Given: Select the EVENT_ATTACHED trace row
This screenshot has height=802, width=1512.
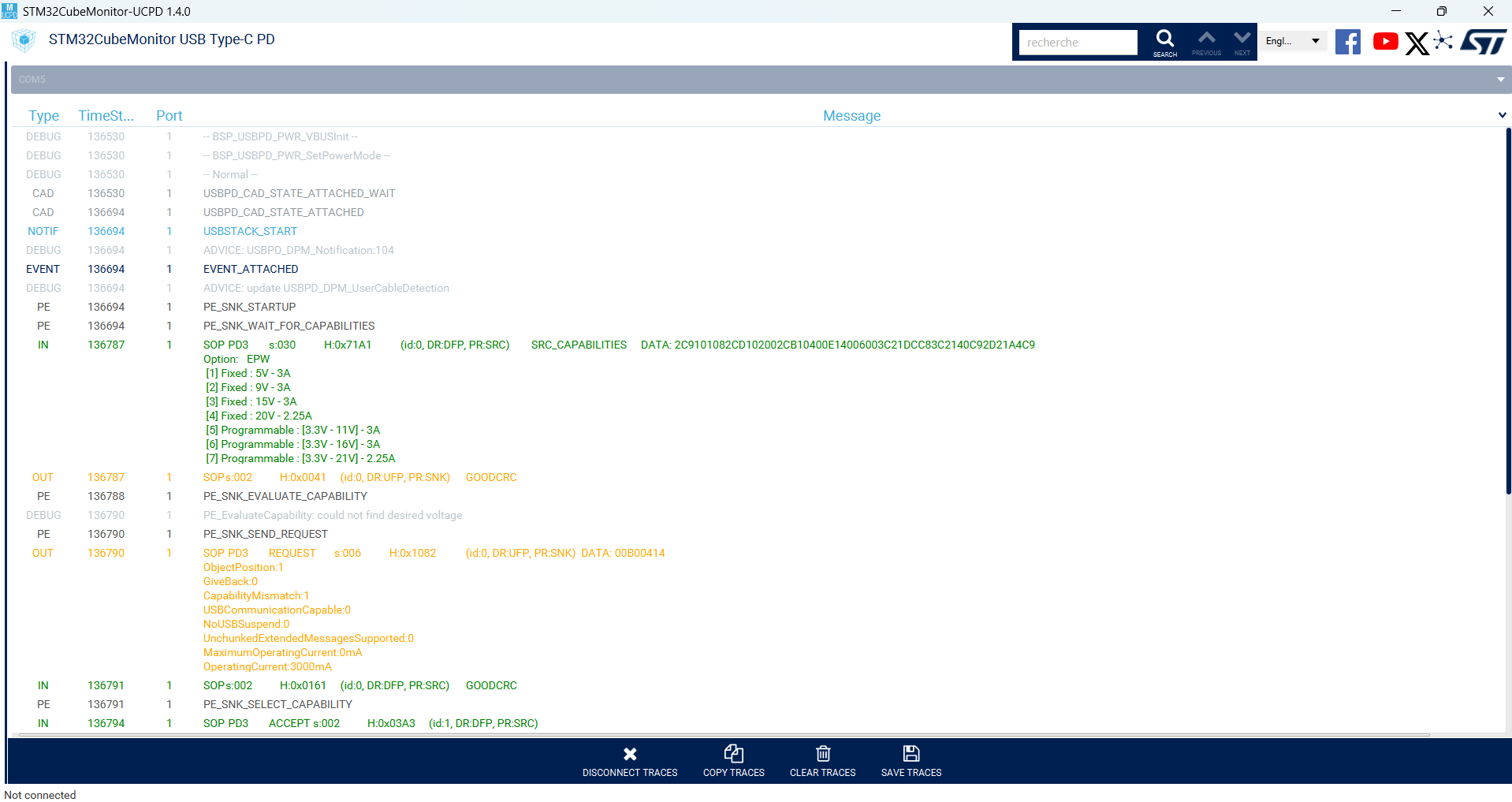Looking at the screenshot, I should (x=251, y=269).
